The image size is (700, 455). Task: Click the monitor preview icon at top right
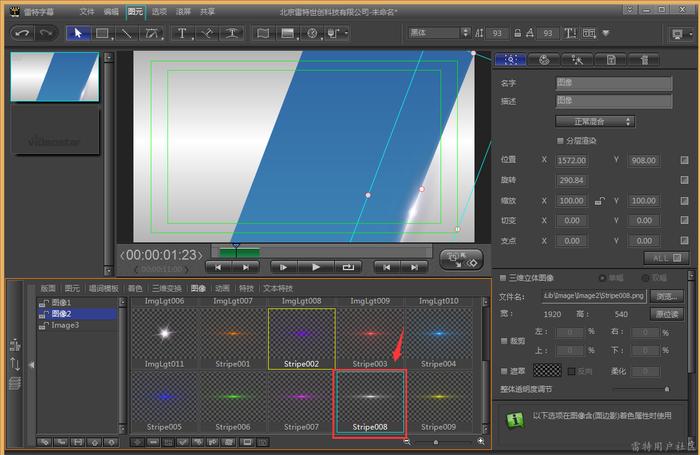click(677, 34)
